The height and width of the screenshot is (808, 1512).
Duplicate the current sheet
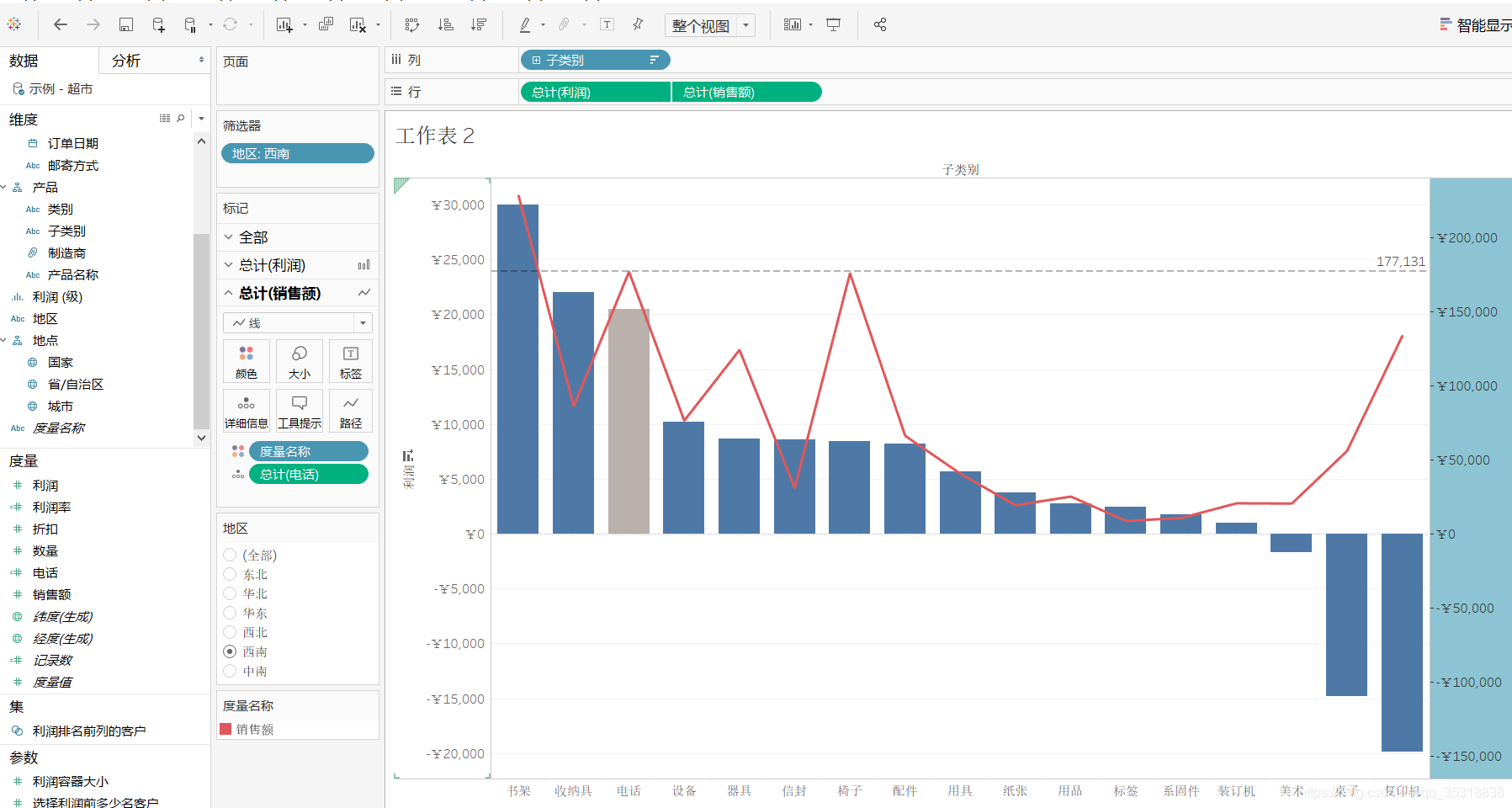326,24
